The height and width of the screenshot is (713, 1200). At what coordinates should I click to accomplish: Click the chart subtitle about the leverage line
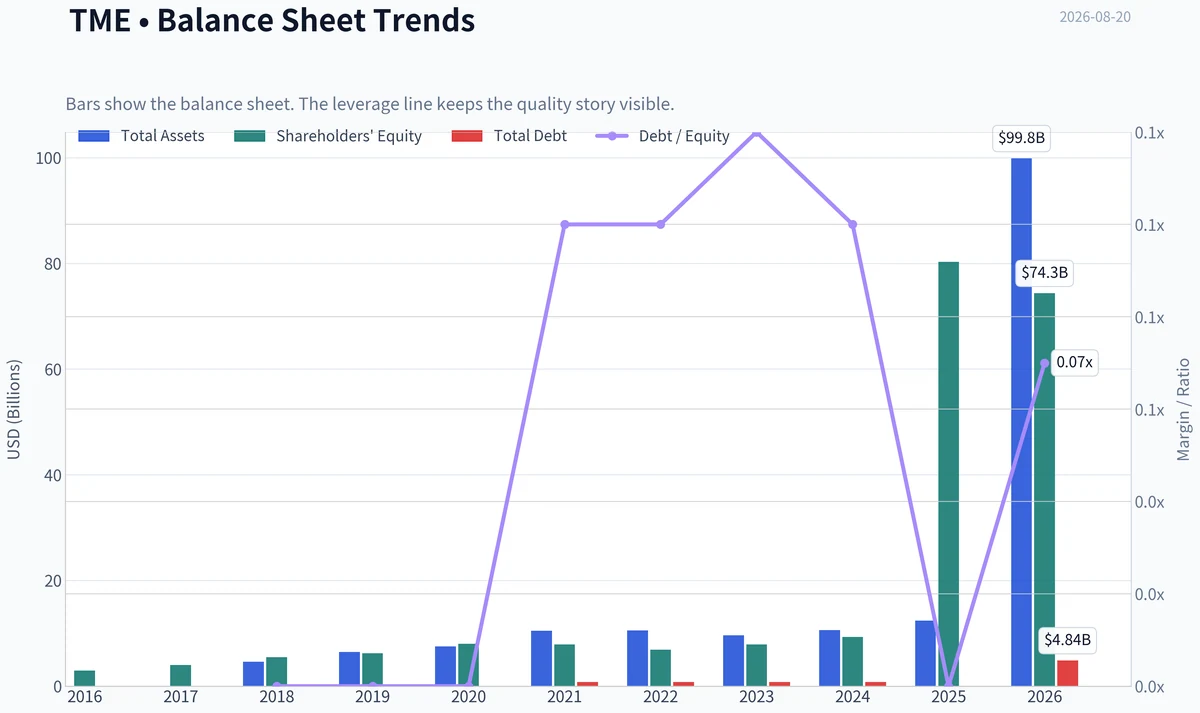point(368,104)
